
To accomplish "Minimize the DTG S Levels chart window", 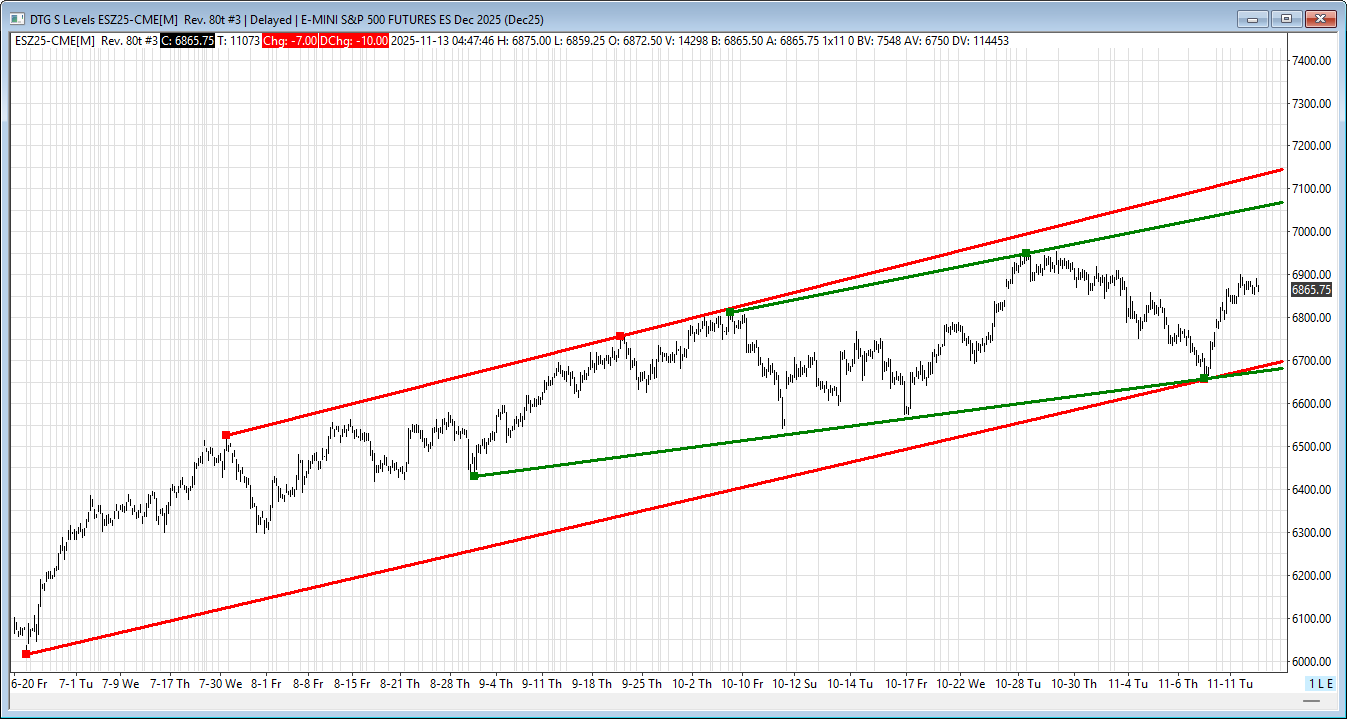I will pyautogui.click(x=1252, y=19).
